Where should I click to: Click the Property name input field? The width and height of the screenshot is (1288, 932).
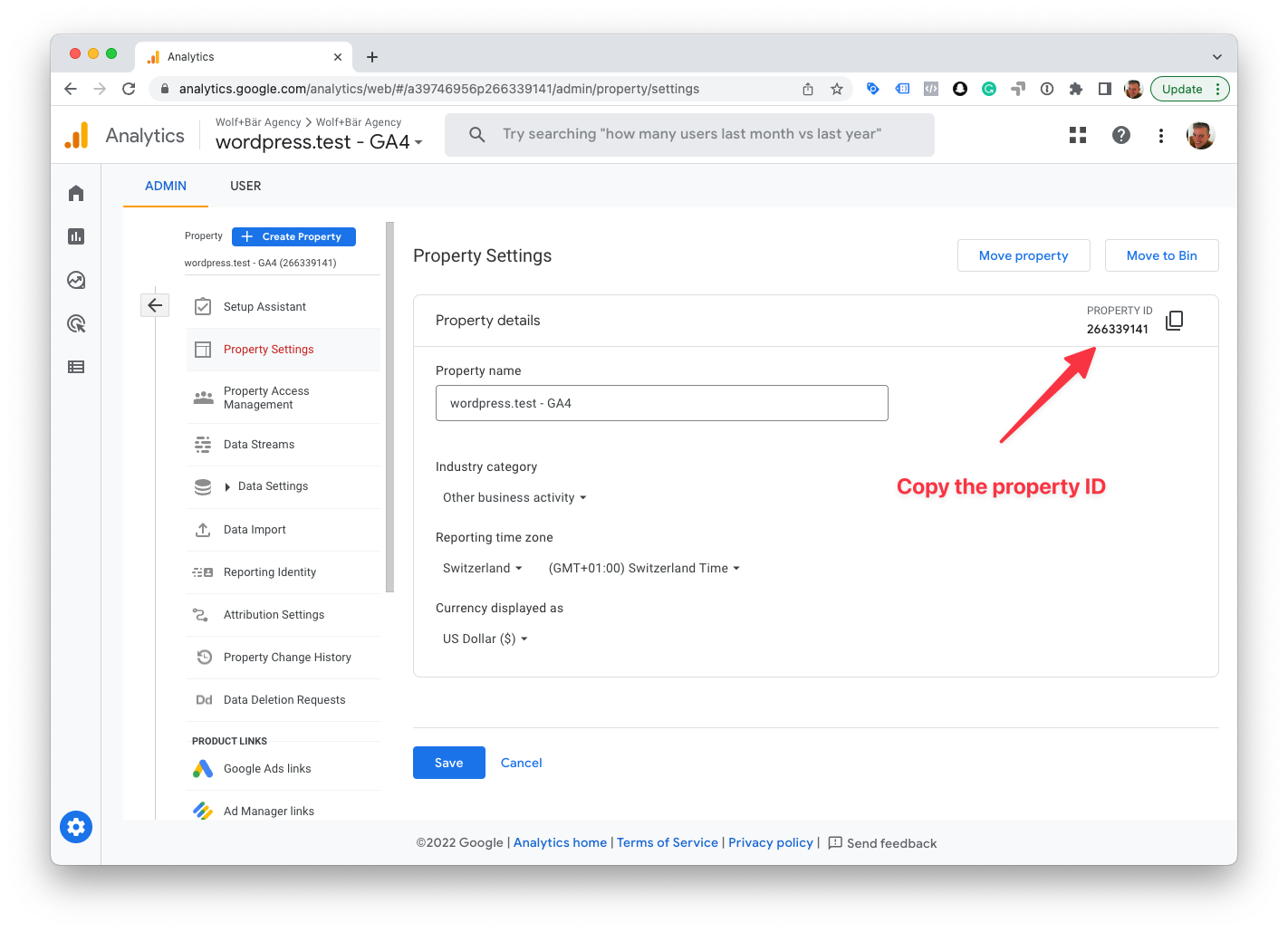(662, 403)
